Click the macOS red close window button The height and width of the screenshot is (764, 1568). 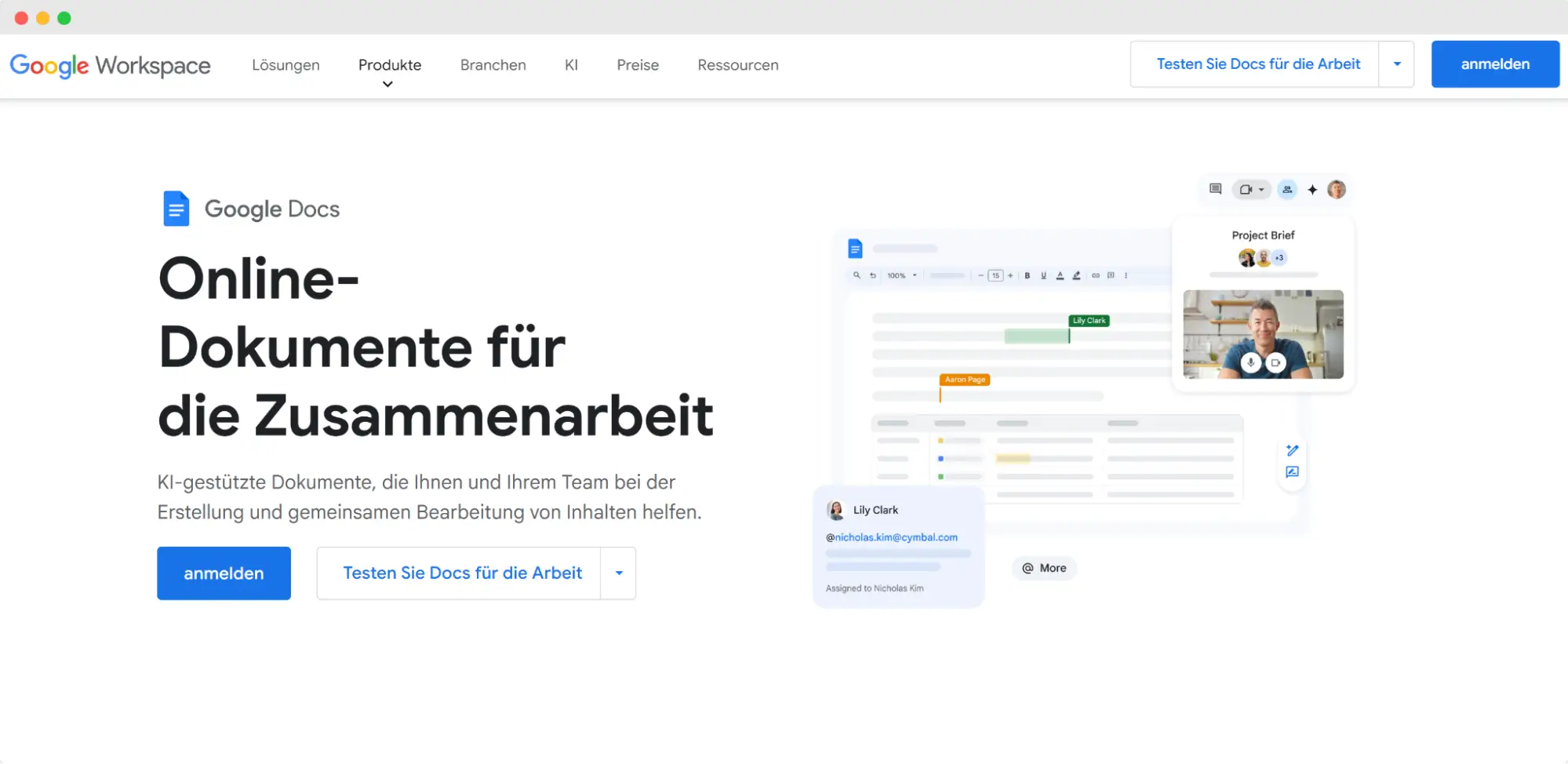tap(22, 18)
